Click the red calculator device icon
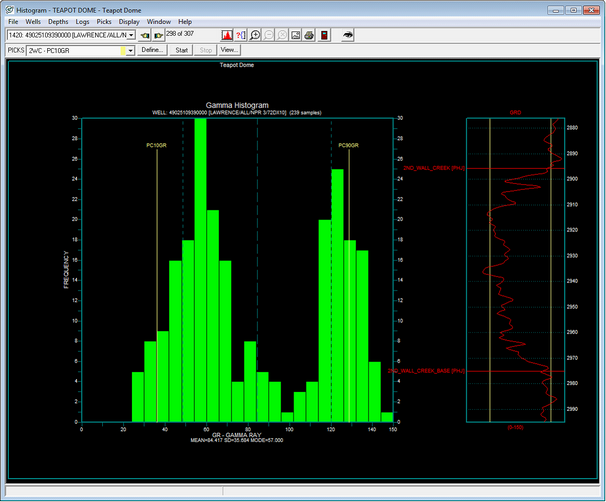This screenshot has height=502, width=606. [x=324, y=35]
